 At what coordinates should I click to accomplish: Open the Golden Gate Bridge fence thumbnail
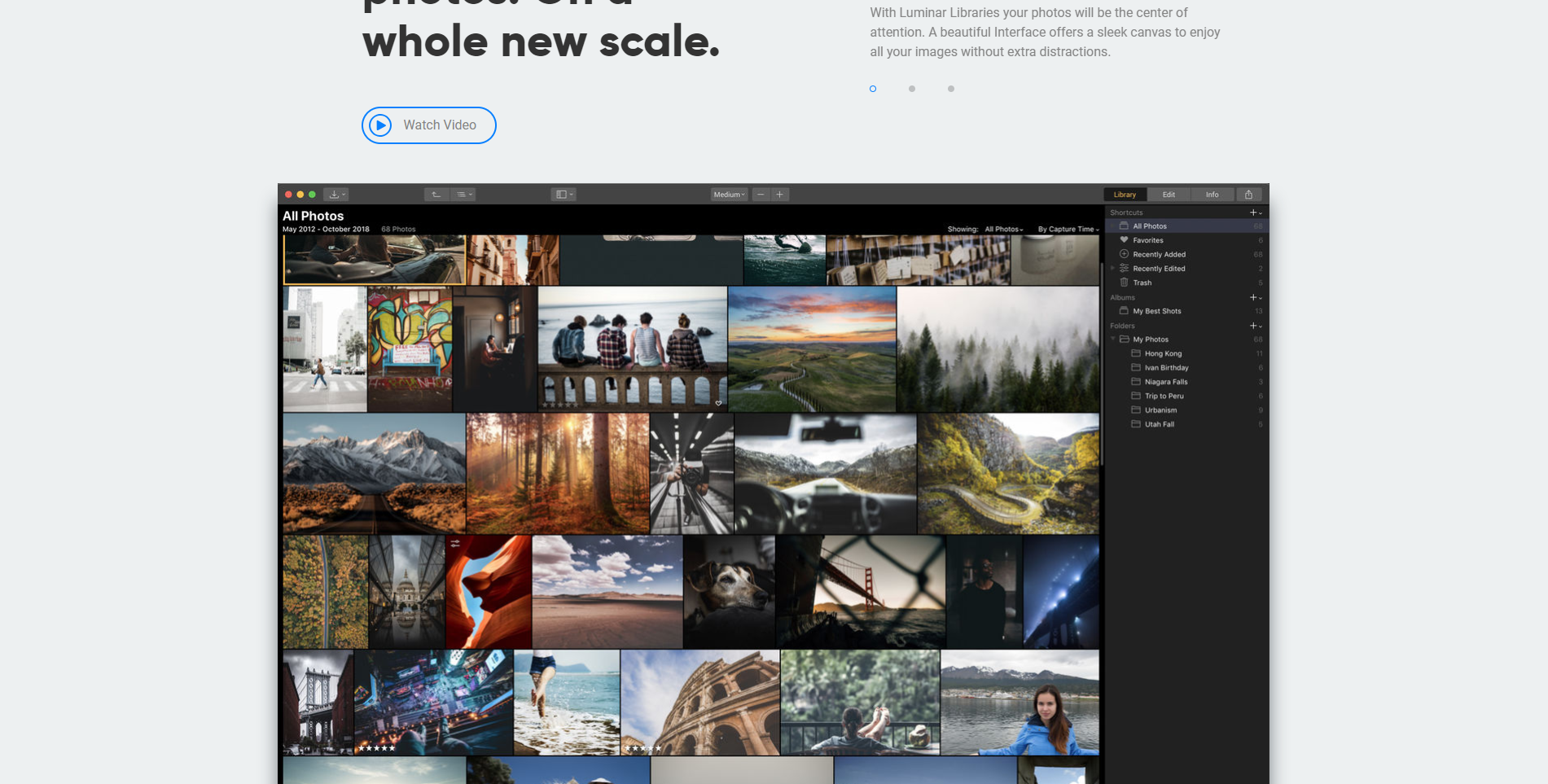coord(861,591)
